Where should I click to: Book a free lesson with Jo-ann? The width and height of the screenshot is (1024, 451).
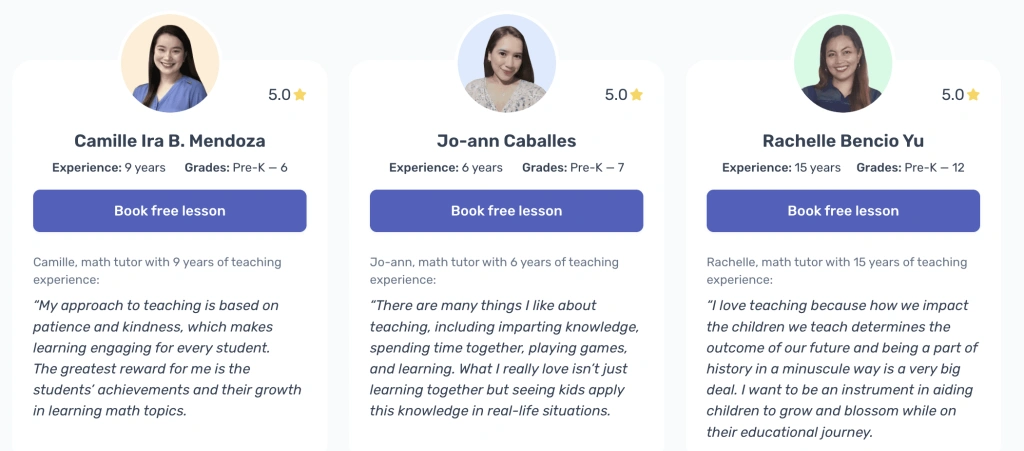pyautogui.click(x=506, y=211)
